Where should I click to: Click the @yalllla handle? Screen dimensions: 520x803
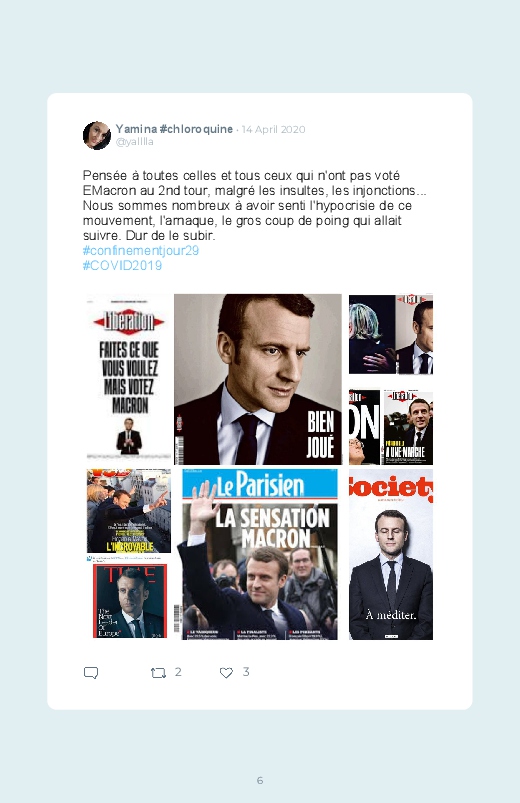(135, 142)
